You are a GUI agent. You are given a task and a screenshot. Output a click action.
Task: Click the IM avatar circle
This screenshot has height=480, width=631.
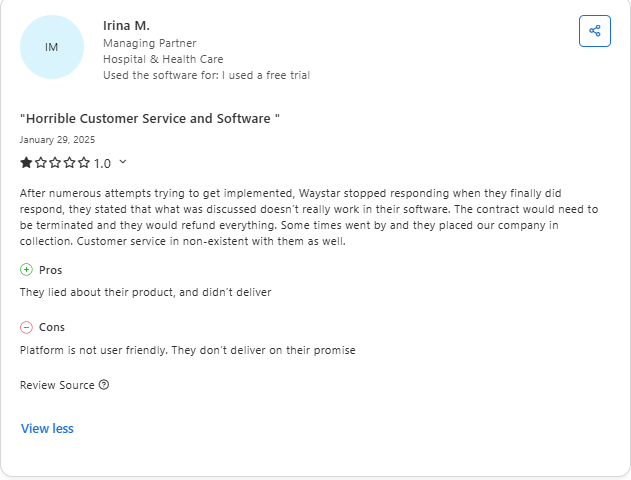coord(52,47)
